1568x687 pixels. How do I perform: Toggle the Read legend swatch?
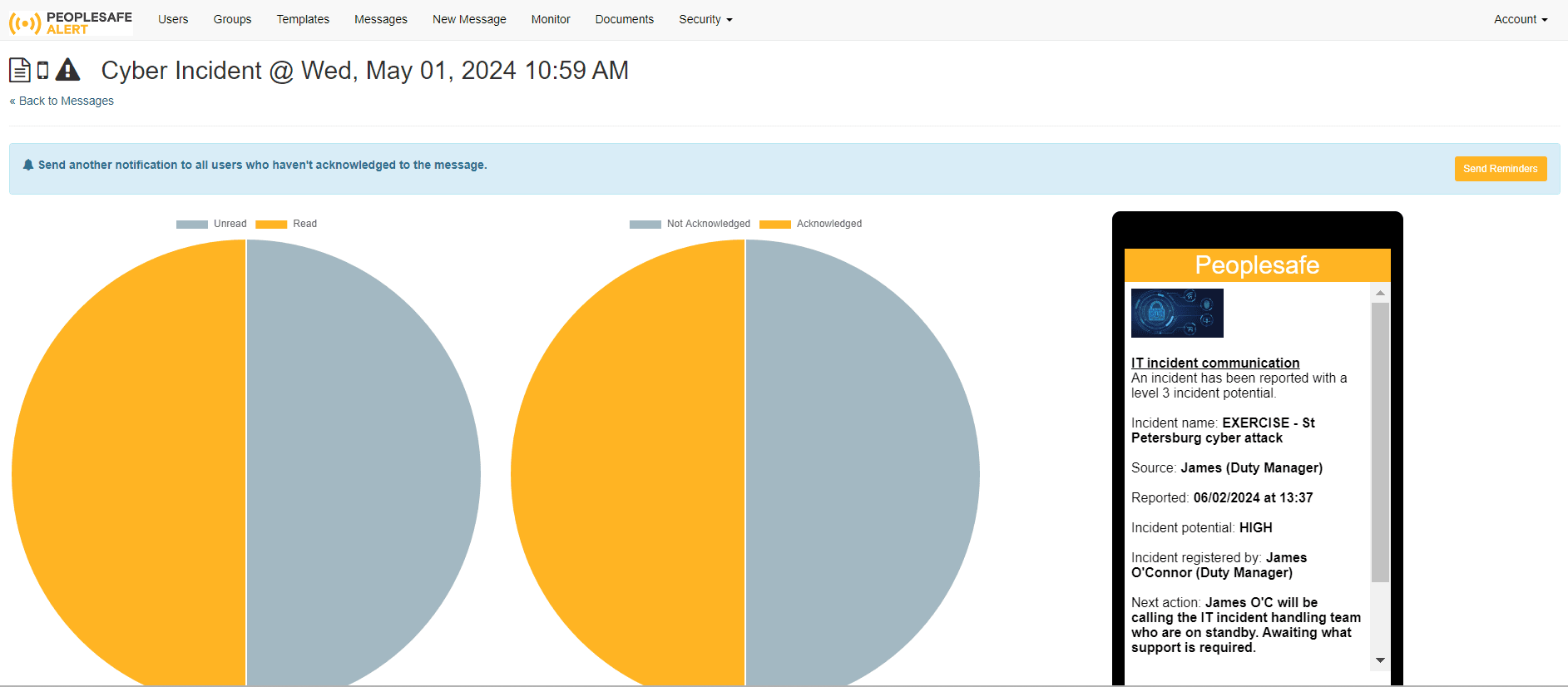pos(271,224)
